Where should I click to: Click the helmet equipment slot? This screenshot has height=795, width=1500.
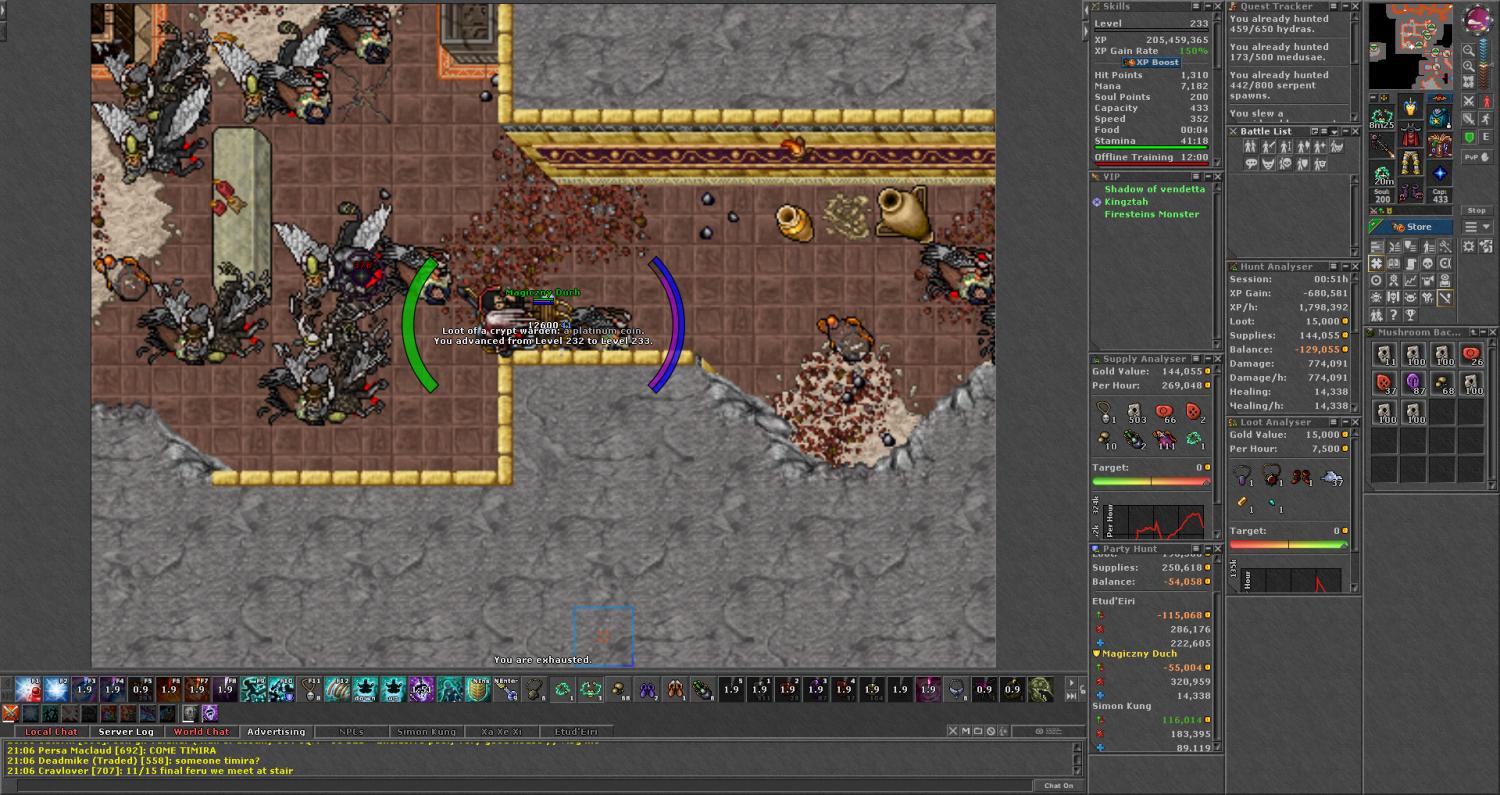1410,106
